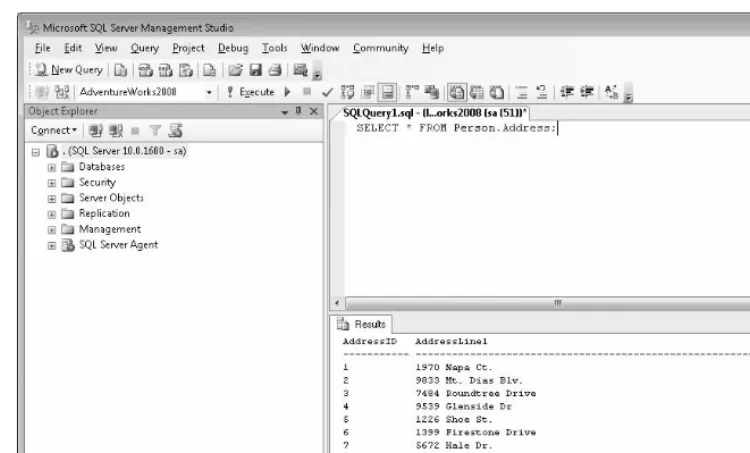The height and width of the screenshot is (453, 750).
Task: Click the Stop icon in Object Explorer
Action: coord(135,131)
